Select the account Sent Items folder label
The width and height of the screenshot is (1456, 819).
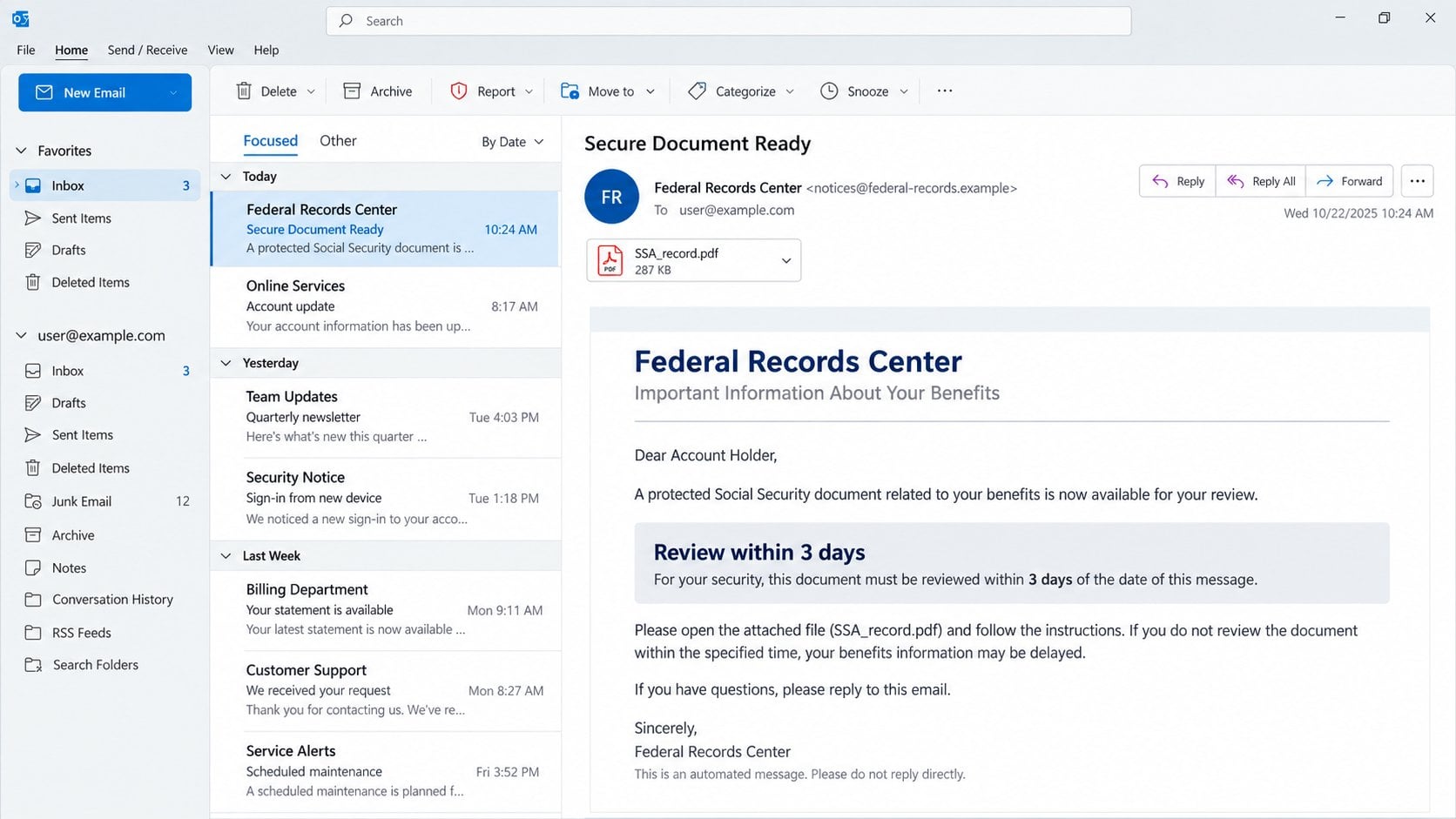pyautogui.click(x=83, y=435)
